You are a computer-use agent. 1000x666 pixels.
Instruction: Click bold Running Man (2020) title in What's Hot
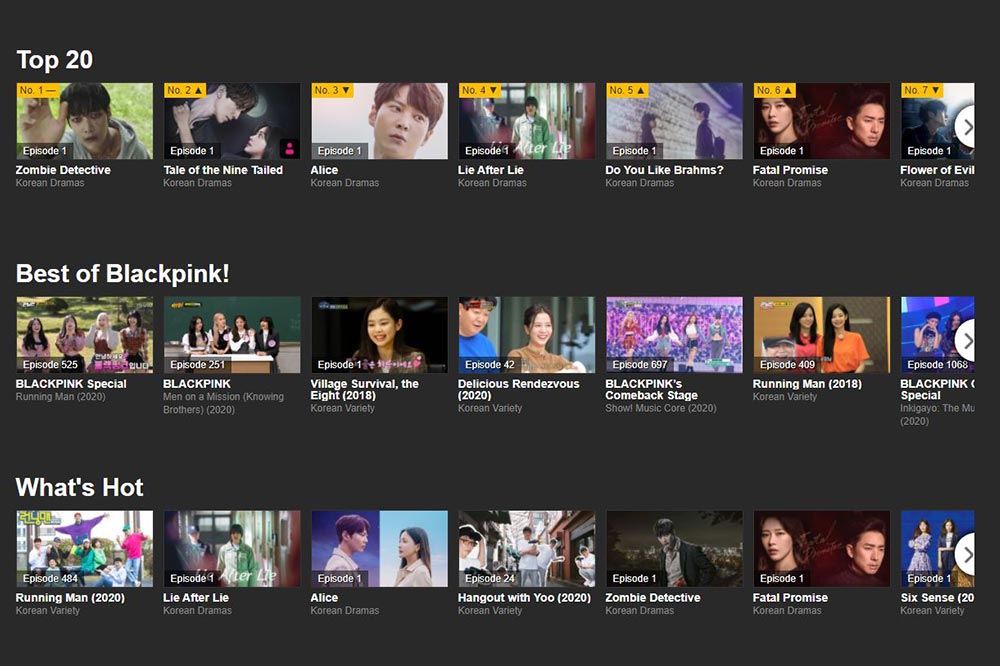70,598
